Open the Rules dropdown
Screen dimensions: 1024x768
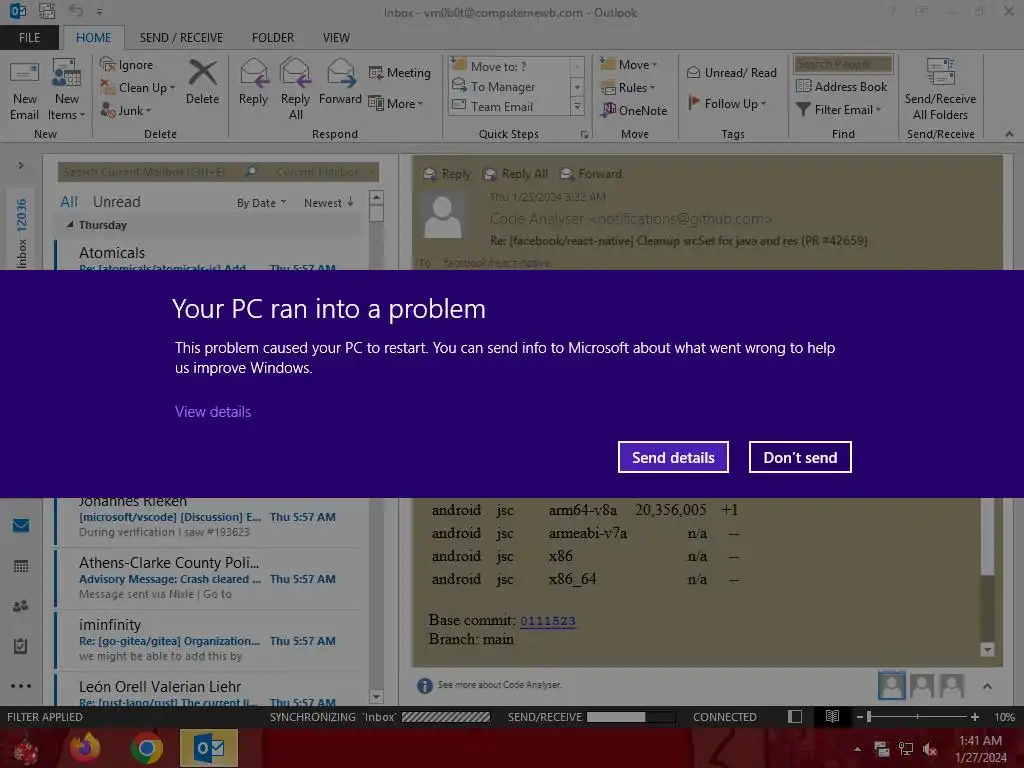(628, 88)
